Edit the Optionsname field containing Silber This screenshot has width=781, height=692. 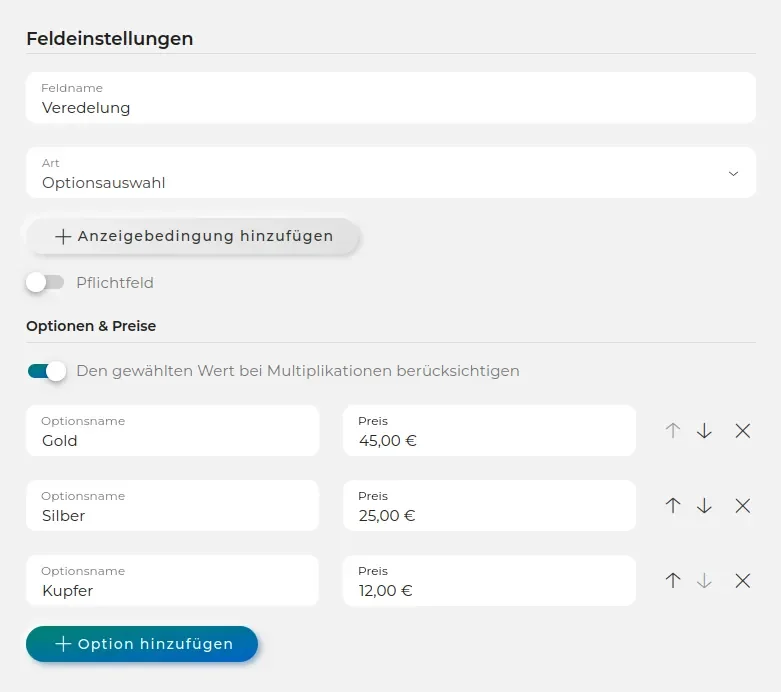click(172, 506)
